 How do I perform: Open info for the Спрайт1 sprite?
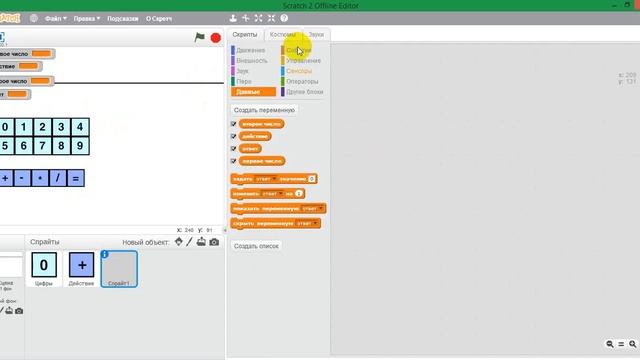[x=104, y=254]
